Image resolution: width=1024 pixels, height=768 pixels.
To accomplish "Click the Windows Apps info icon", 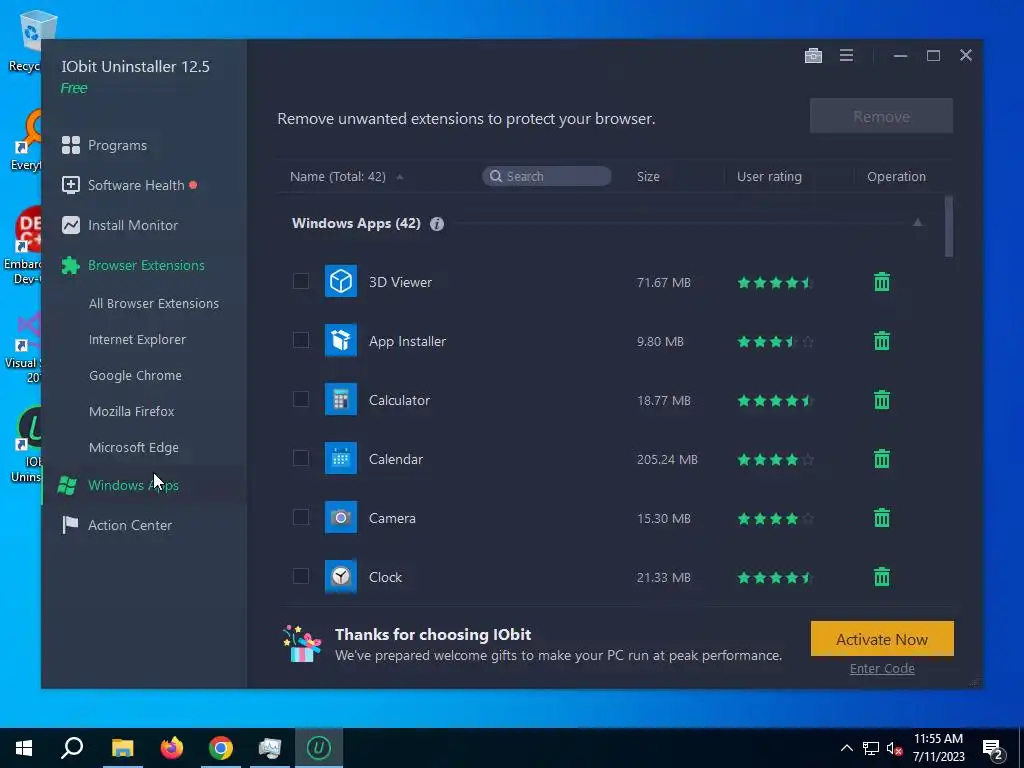I will pos(437,224).
